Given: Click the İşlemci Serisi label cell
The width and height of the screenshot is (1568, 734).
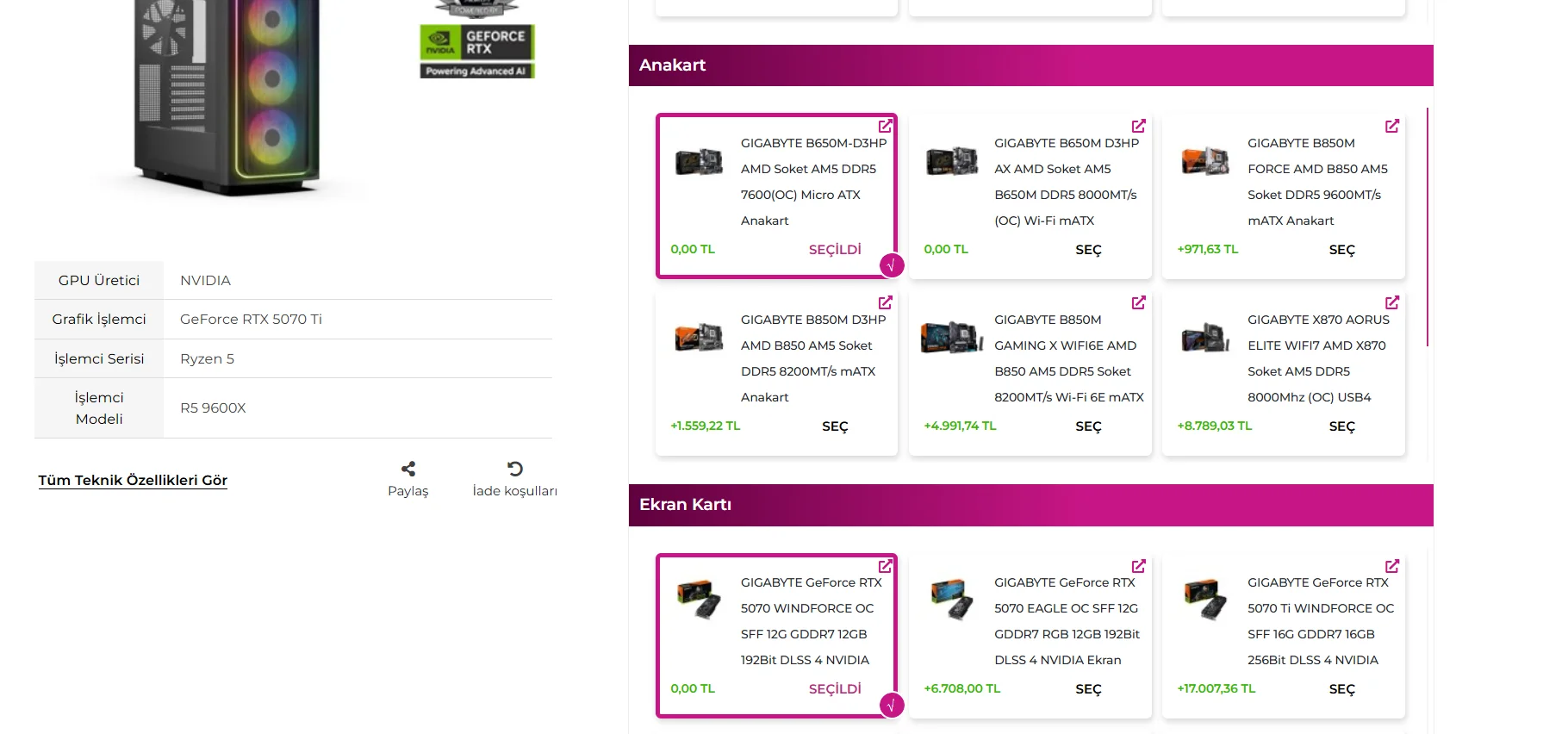Looking at the screenshot, I should point(99,358).
